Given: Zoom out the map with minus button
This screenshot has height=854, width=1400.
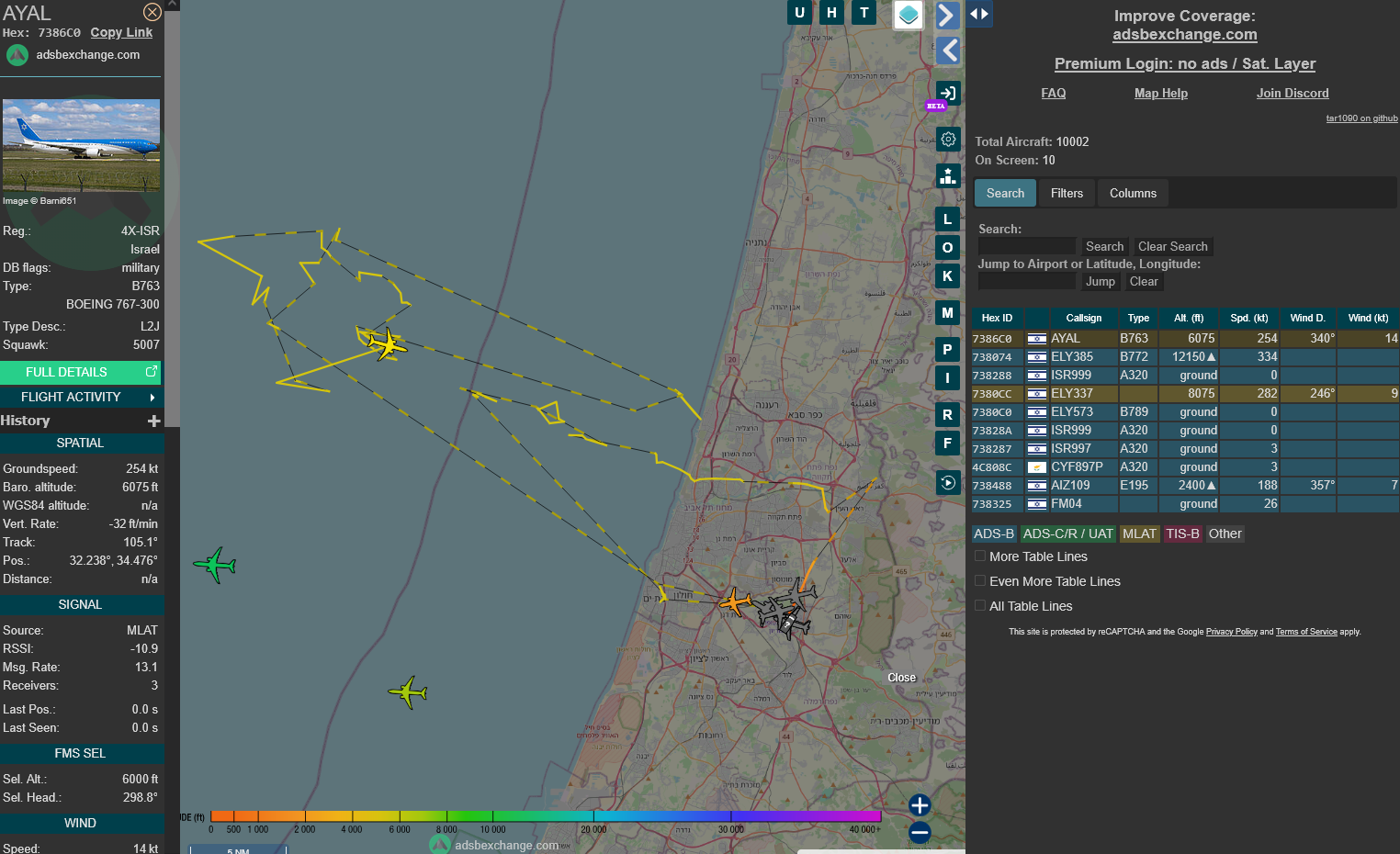Looking at the screenshot, I should click(x=920, y=833).
